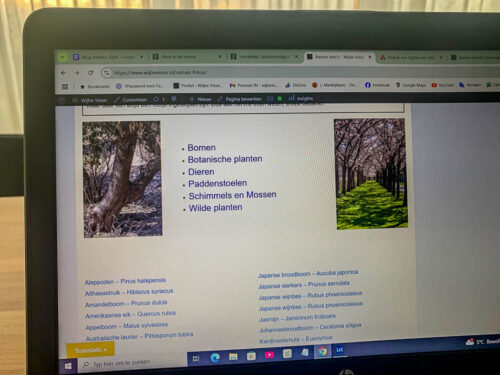Switch to Google Chrome on the taskbar
This screenshot has height=375, width=500.
point(322,352)
